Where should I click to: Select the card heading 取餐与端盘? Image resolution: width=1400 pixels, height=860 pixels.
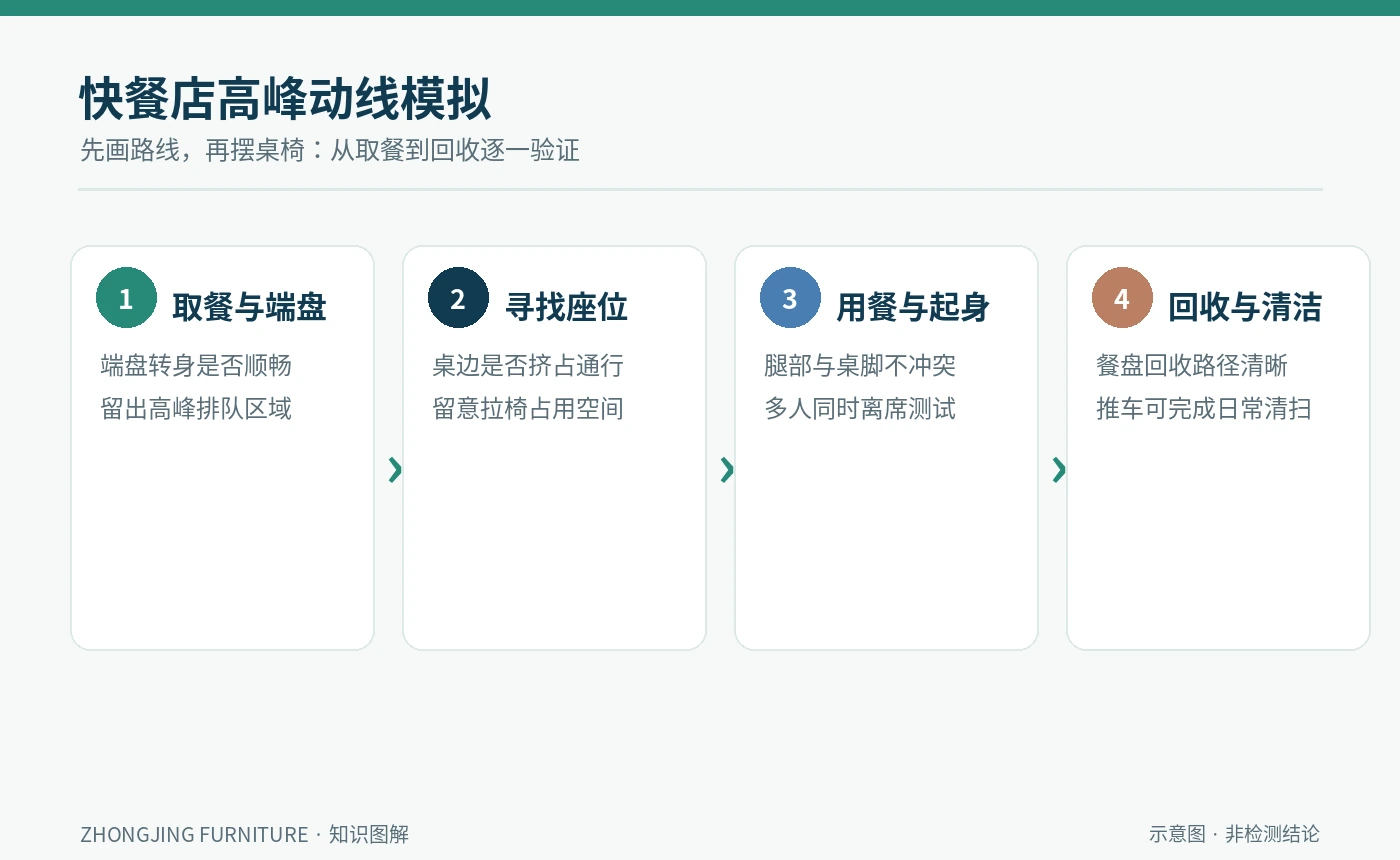(x=249, y=307)
